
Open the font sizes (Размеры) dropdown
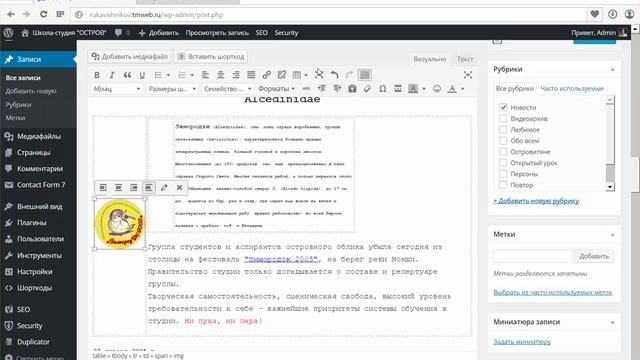coord(172,89)
